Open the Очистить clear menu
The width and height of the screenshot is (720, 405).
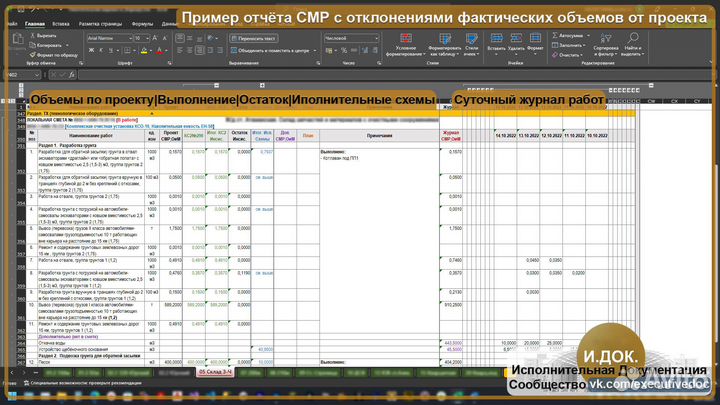(x=568, y=55)
